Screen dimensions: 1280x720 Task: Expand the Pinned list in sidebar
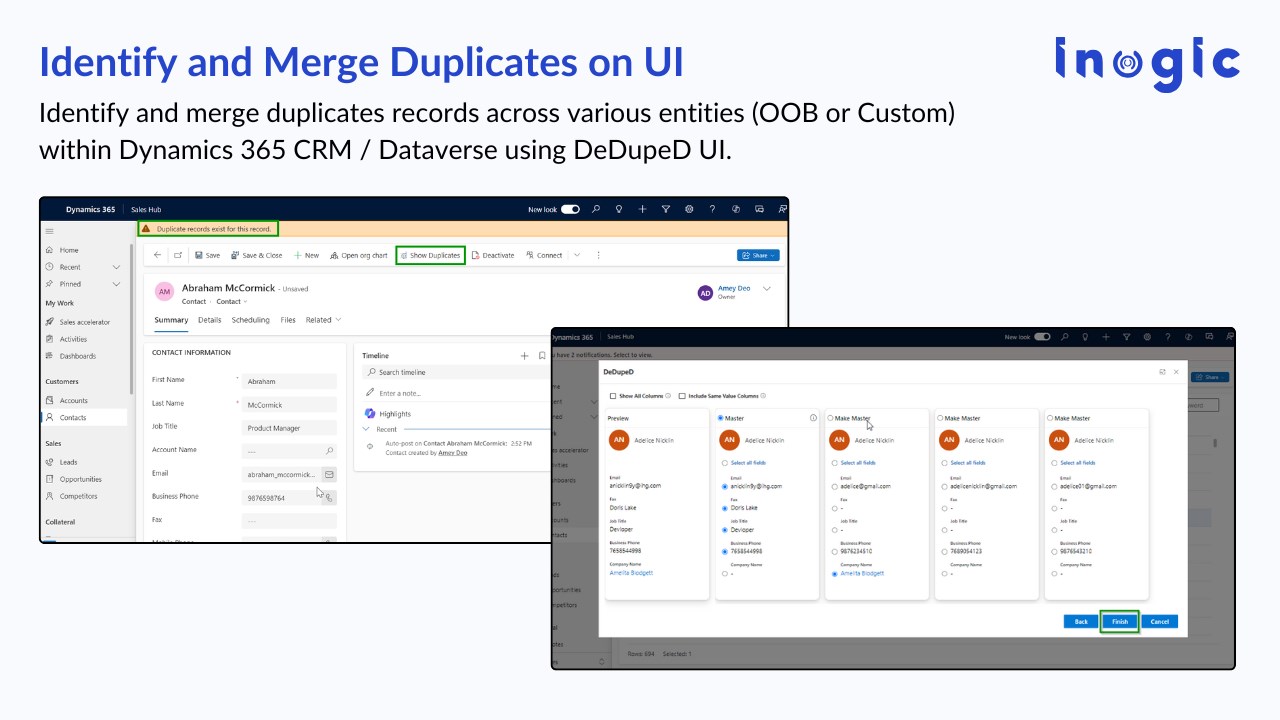[x=116, y=284]
